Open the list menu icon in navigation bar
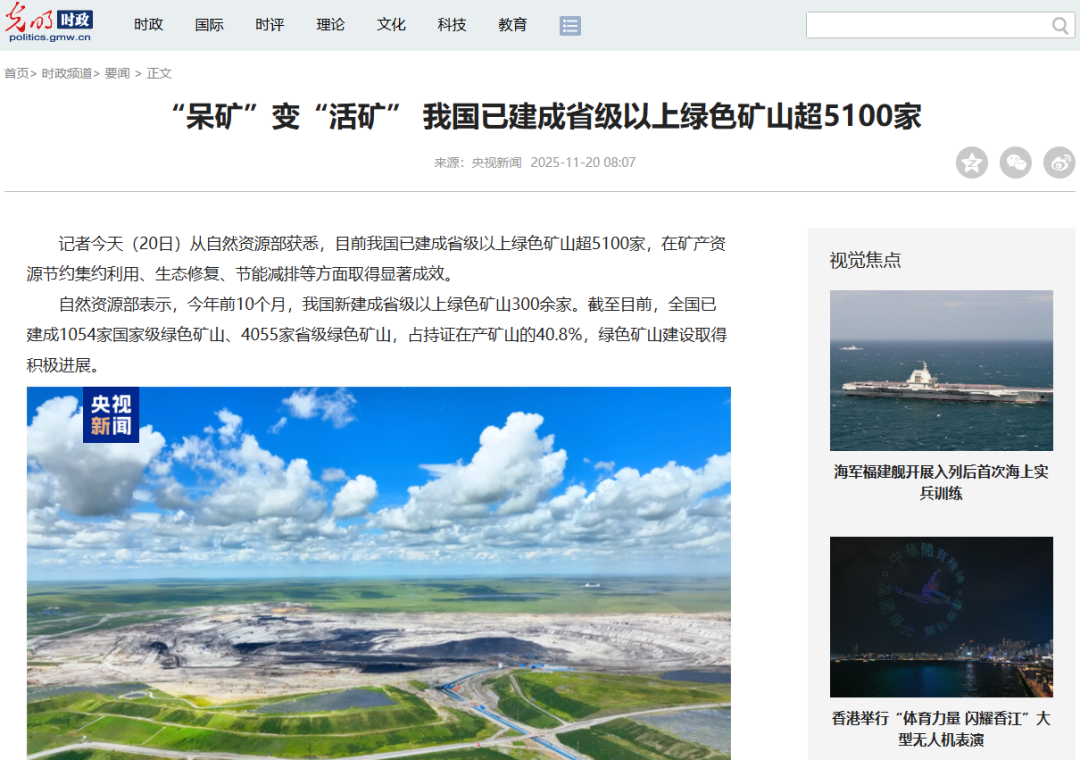Screen dimensions: 1080x760 pos(570,25)
